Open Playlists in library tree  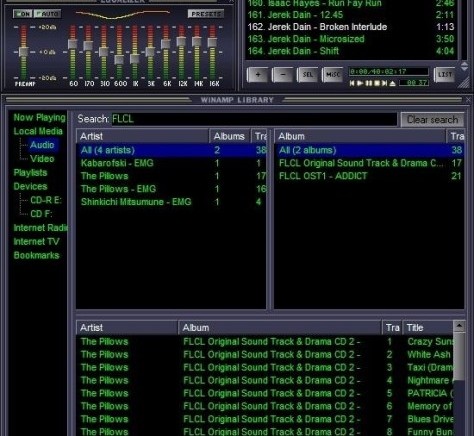[x=30, y=173]
